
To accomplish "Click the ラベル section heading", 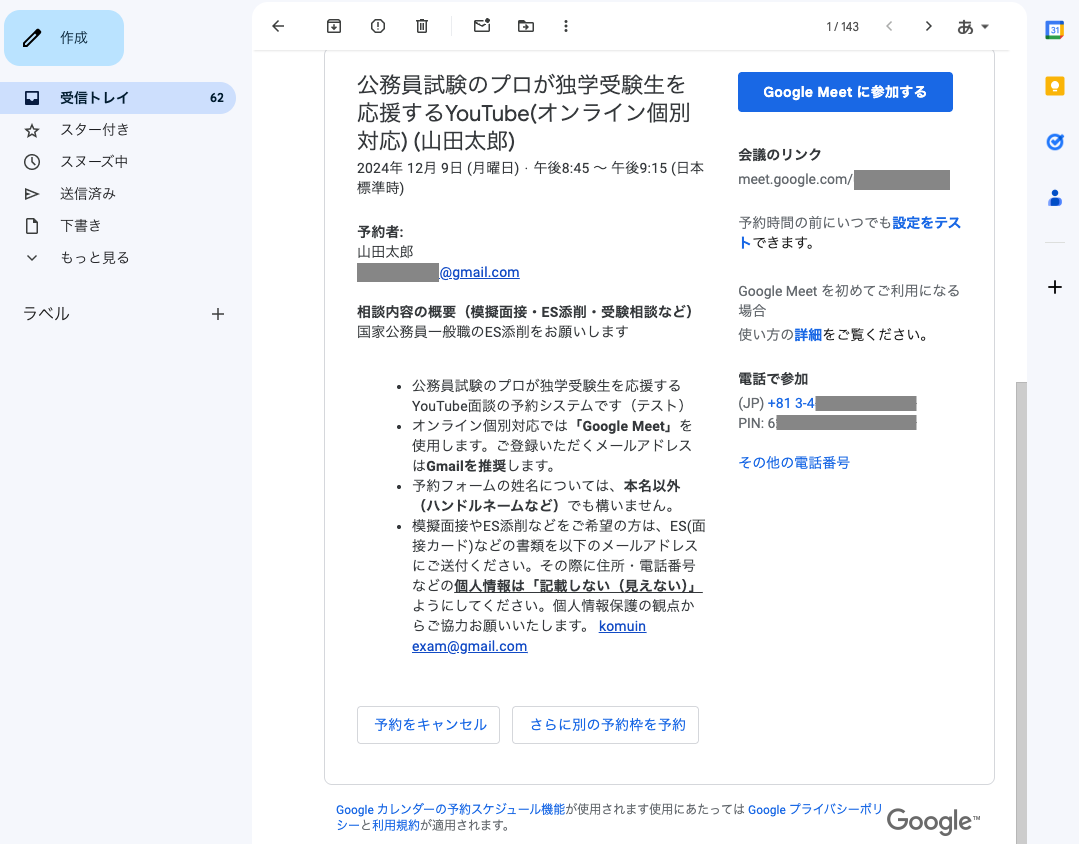I will 46,314.
